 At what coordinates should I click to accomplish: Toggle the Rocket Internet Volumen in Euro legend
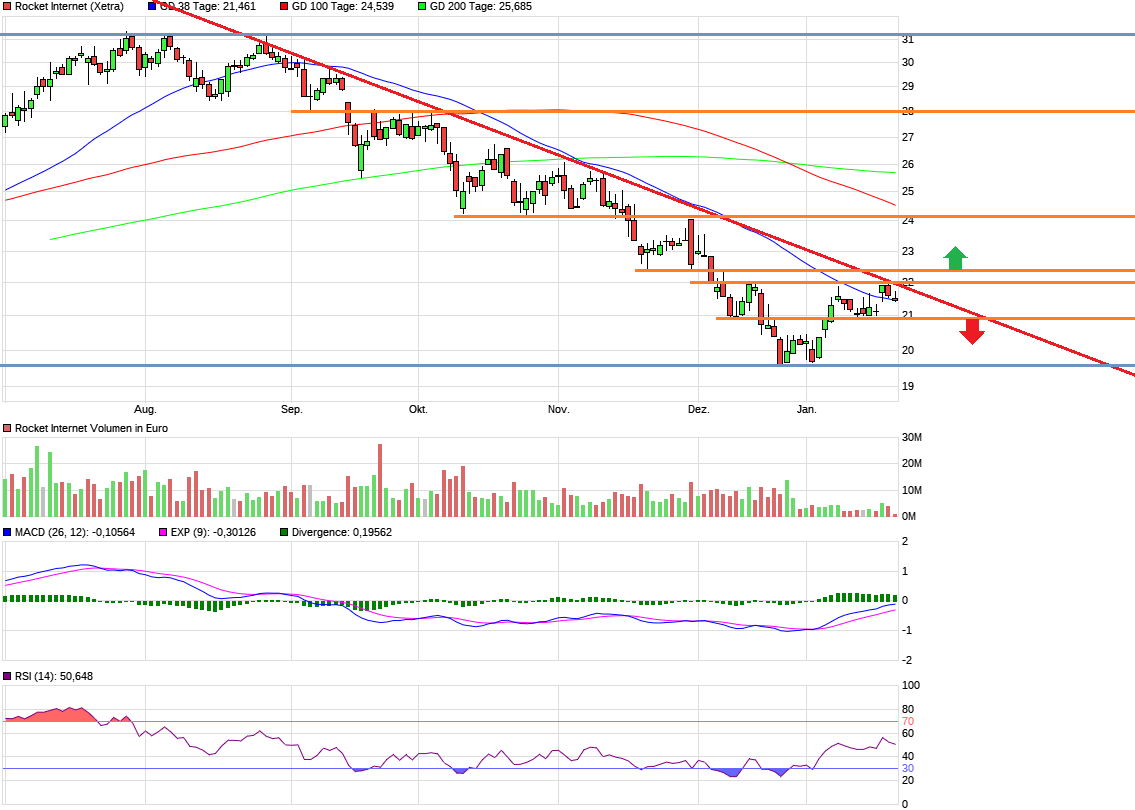6,427
